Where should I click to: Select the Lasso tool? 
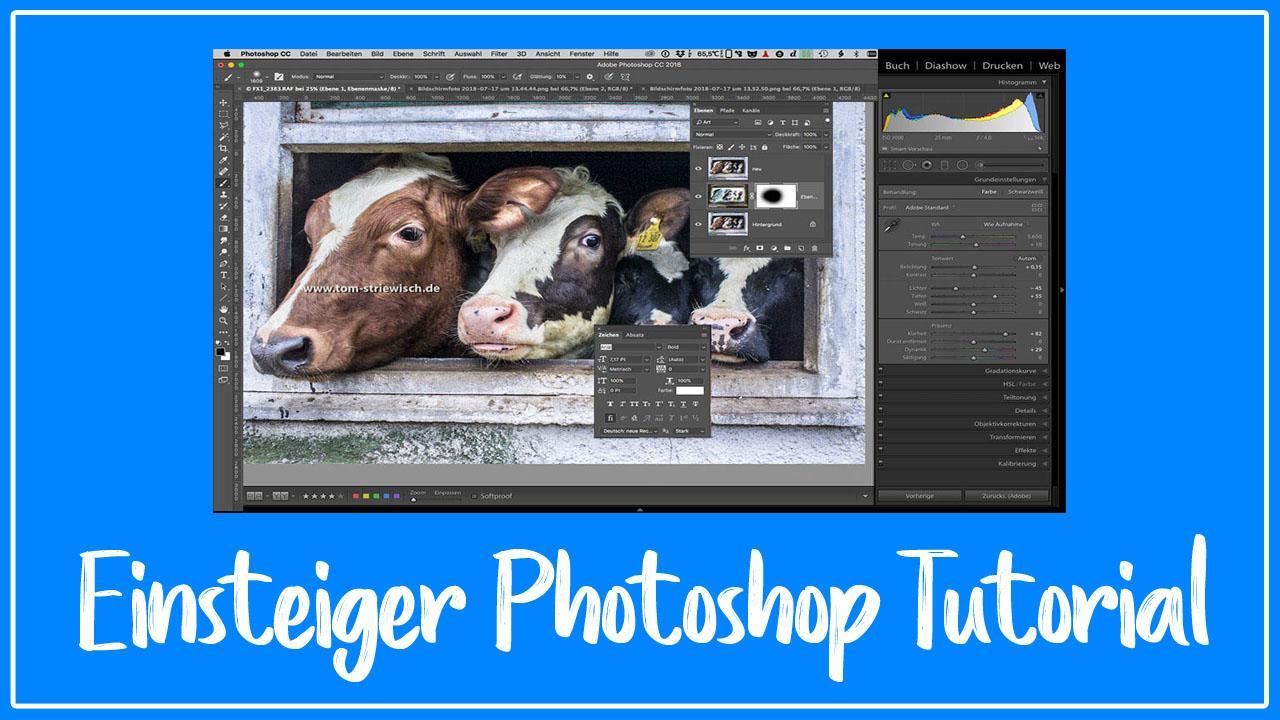tap(222, 126)
